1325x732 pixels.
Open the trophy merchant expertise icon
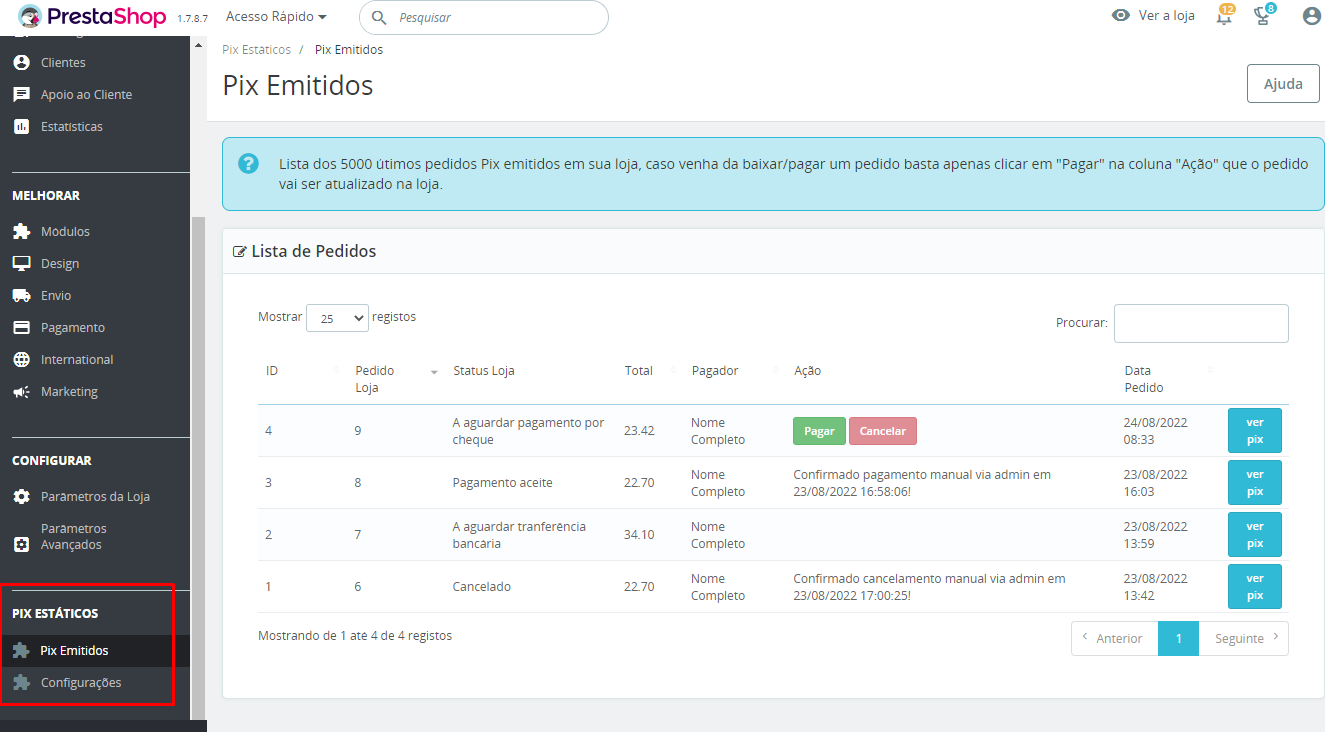tap(1263, 16)
